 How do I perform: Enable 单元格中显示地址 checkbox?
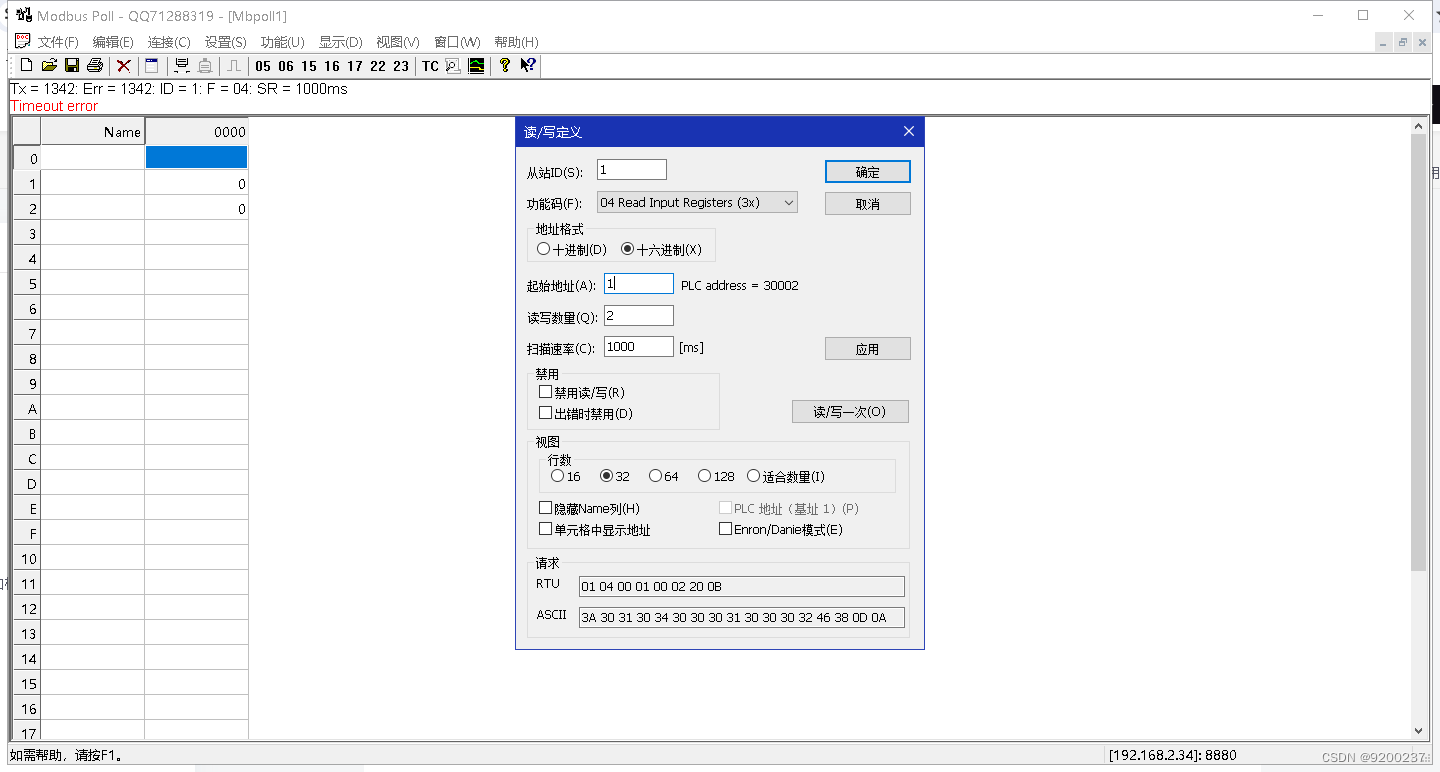[x=595, y=529]
